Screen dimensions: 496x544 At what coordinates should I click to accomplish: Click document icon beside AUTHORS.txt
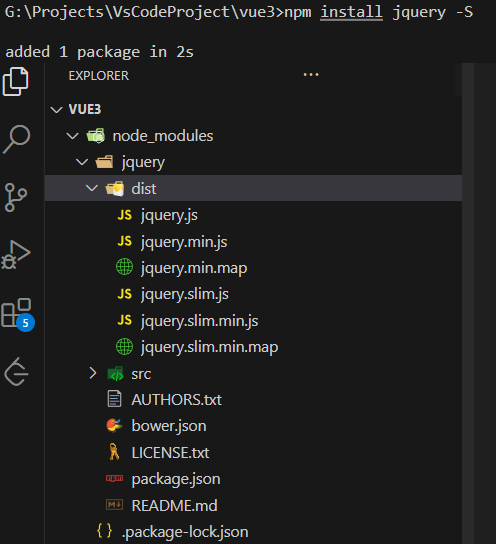point(114,399)
